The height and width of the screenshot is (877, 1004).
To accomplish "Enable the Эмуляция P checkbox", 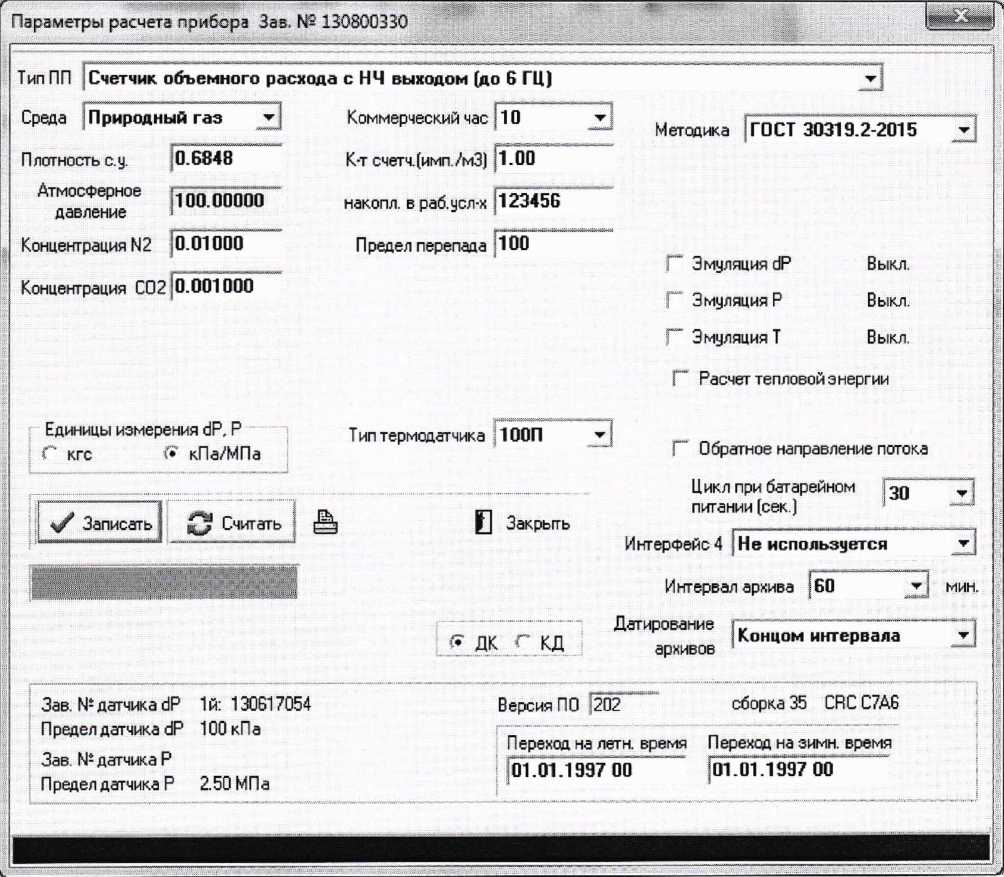I will click(675, 300).
